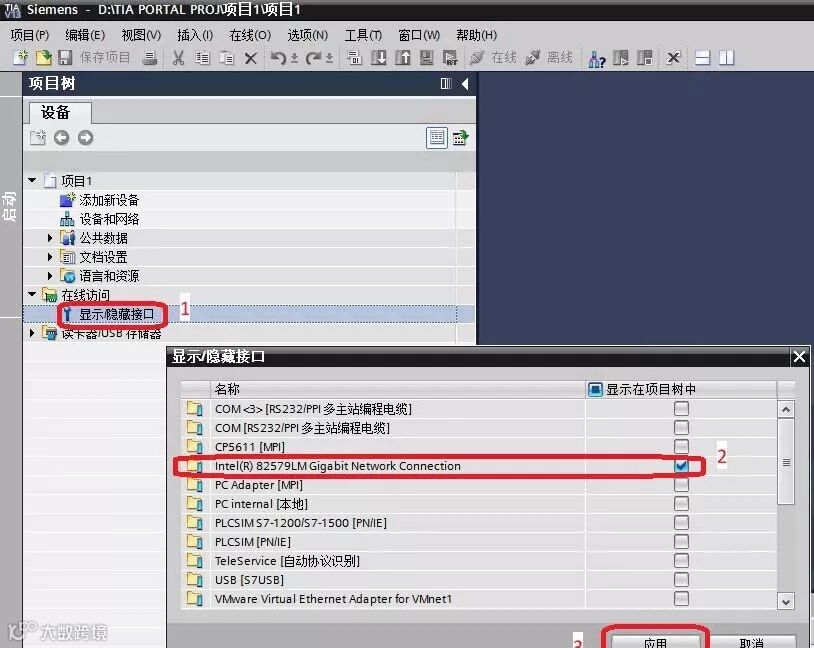Click the Paste toolbar icon

pyautogui.click(x=226, y=58)
